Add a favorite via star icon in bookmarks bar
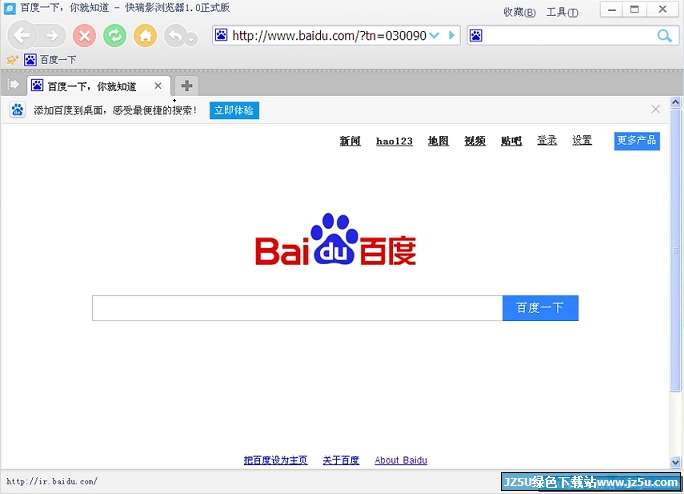 12,59
